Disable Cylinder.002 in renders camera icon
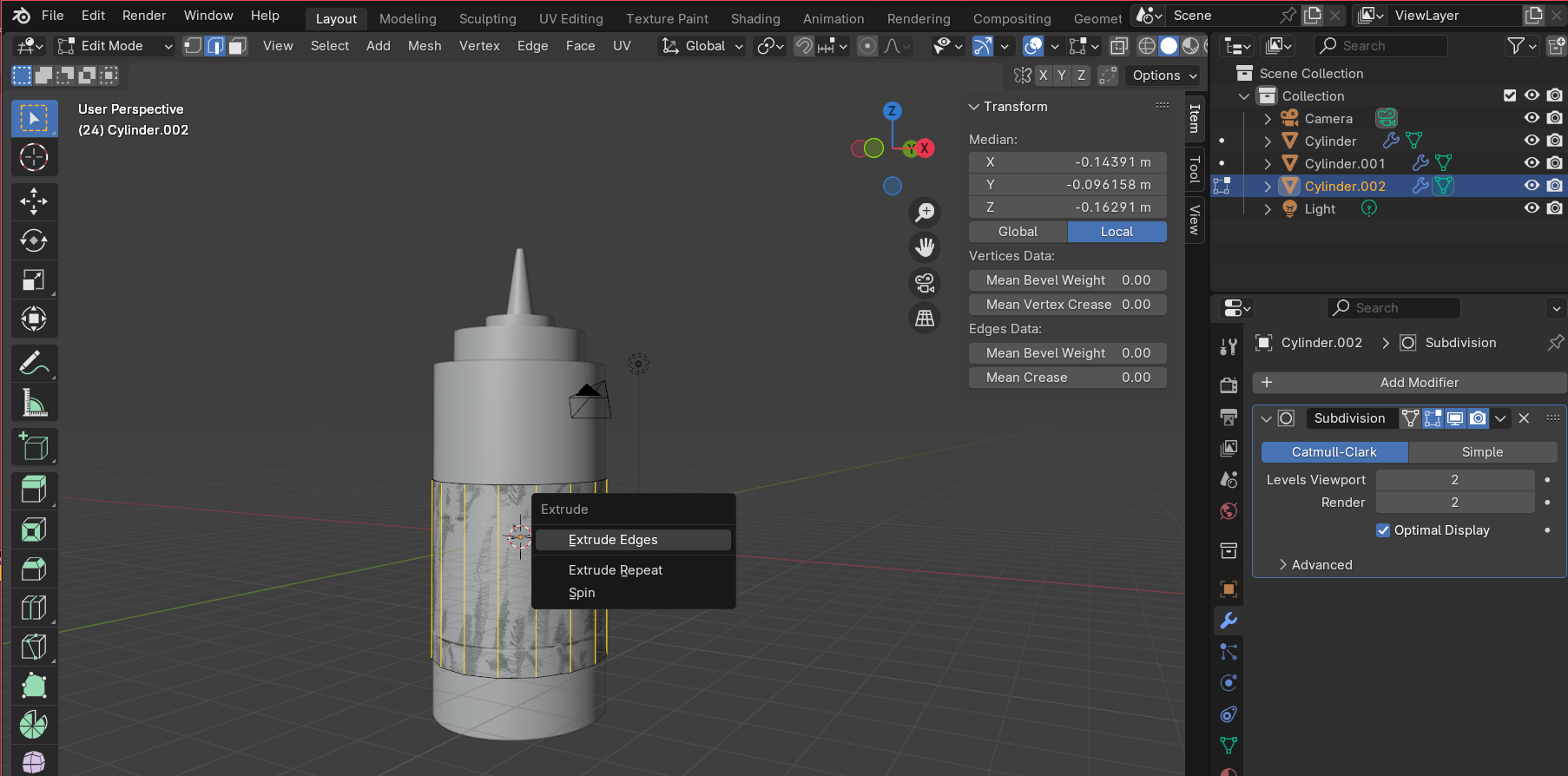 tap(1555, 186)
